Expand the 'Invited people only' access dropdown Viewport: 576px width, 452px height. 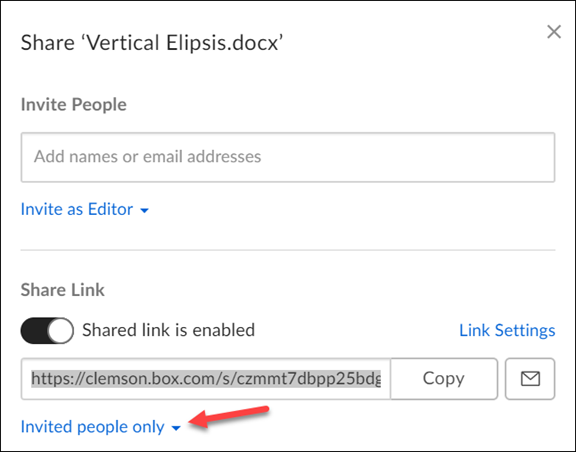click(x=101, y=427)
